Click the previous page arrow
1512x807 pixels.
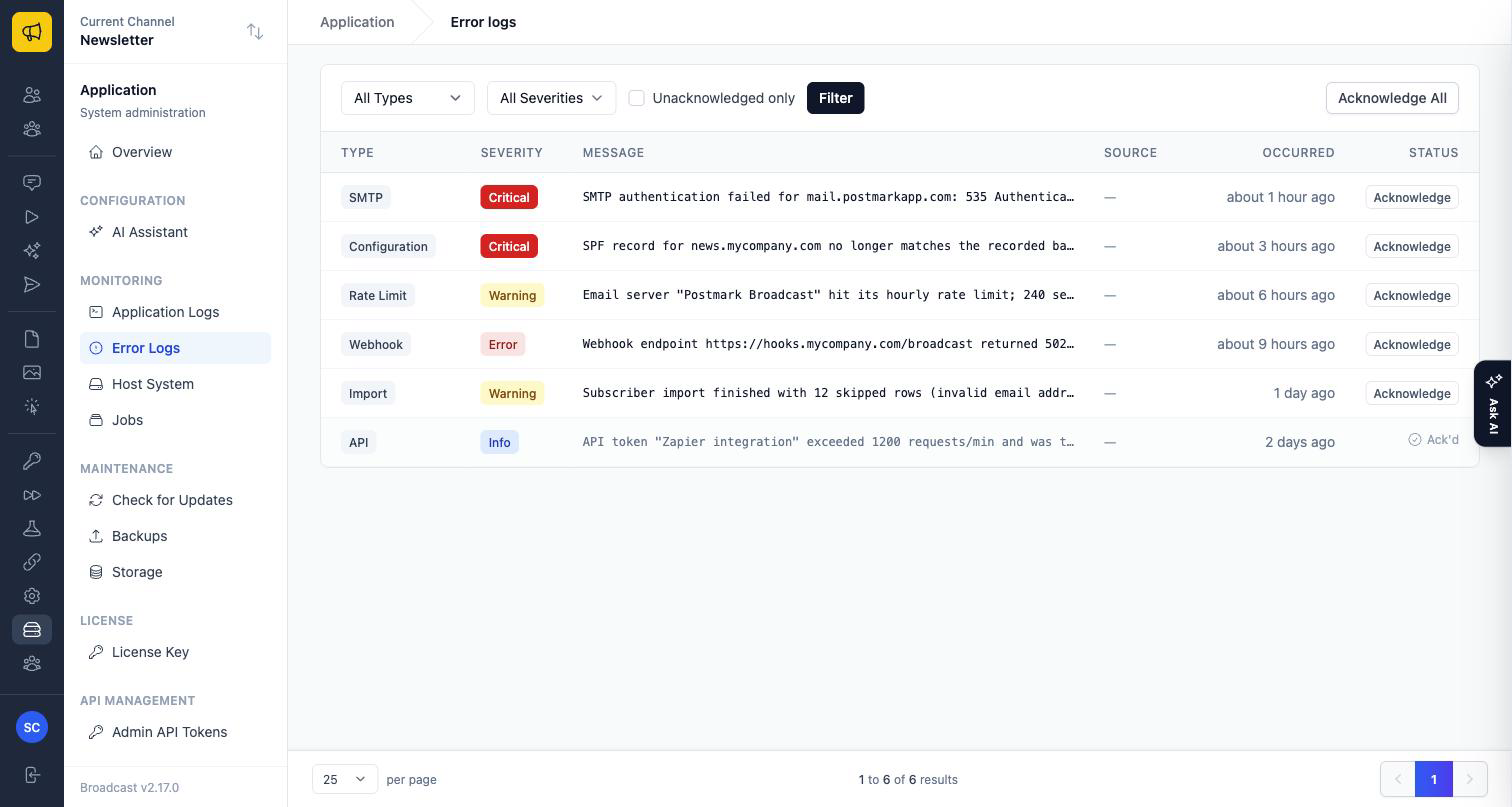click(x=1398, y=779)
